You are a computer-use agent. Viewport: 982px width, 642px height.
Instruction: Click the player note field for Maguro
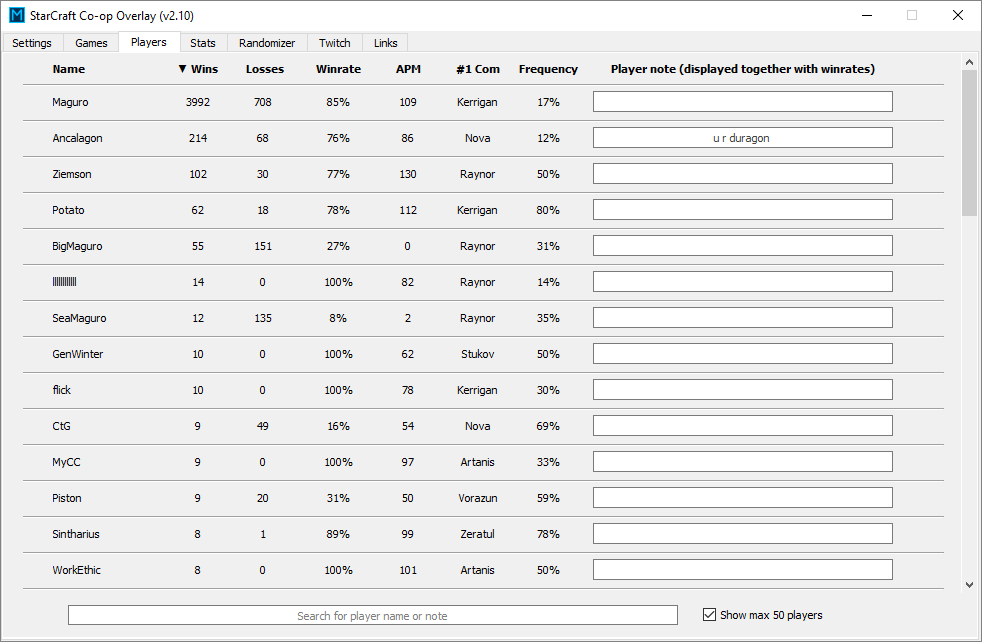[x=742, y=102]
